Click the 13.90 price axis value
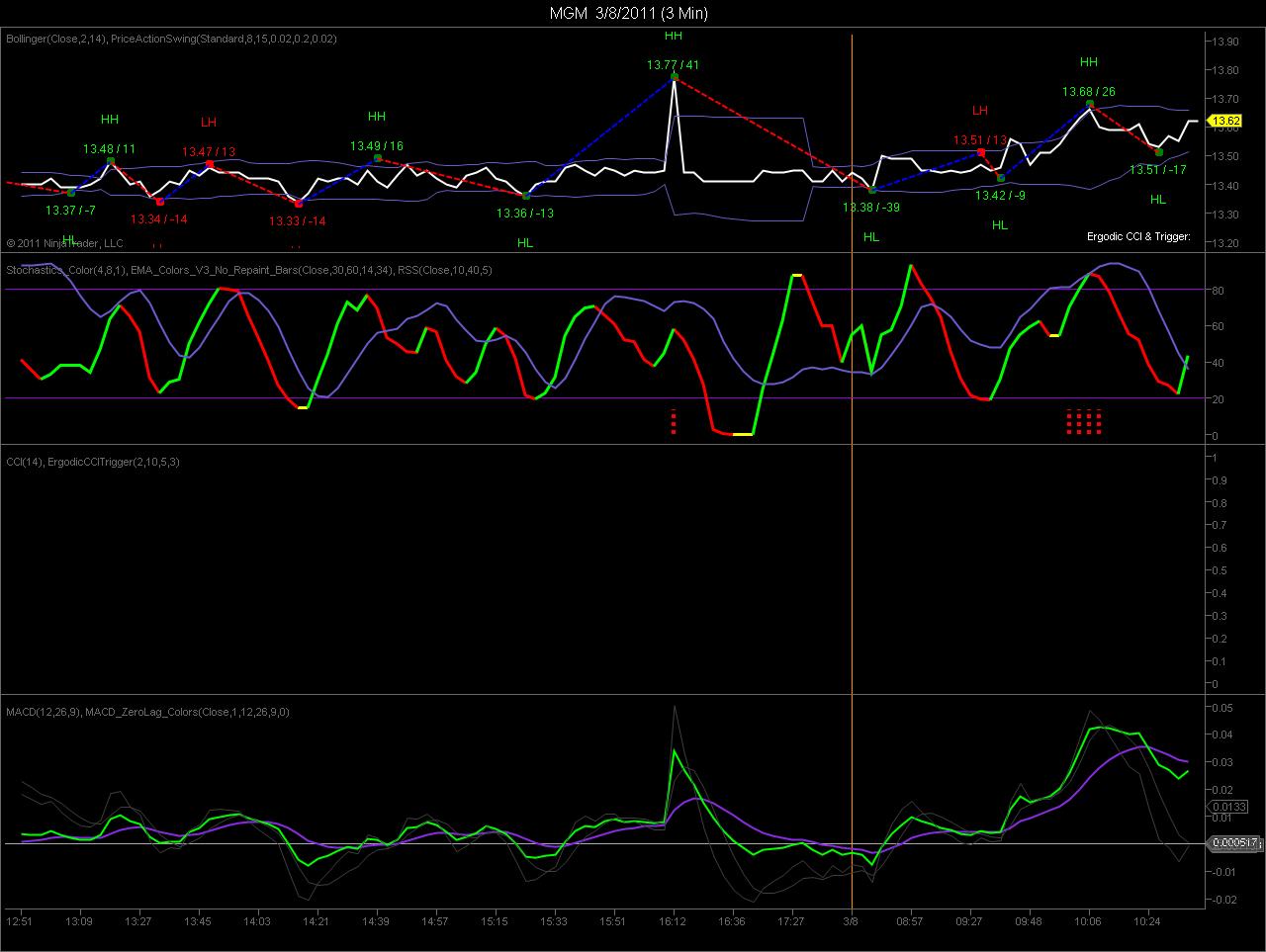 (1226, 42)
